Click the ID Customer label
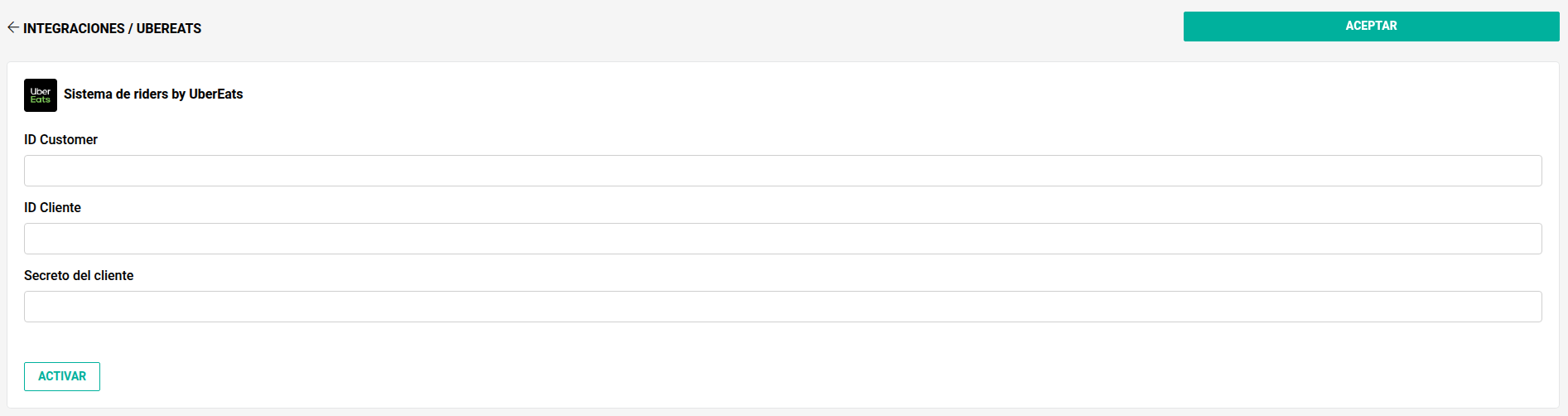The width and height of the screenshot is (1568, 416). [x=60, y=139]
